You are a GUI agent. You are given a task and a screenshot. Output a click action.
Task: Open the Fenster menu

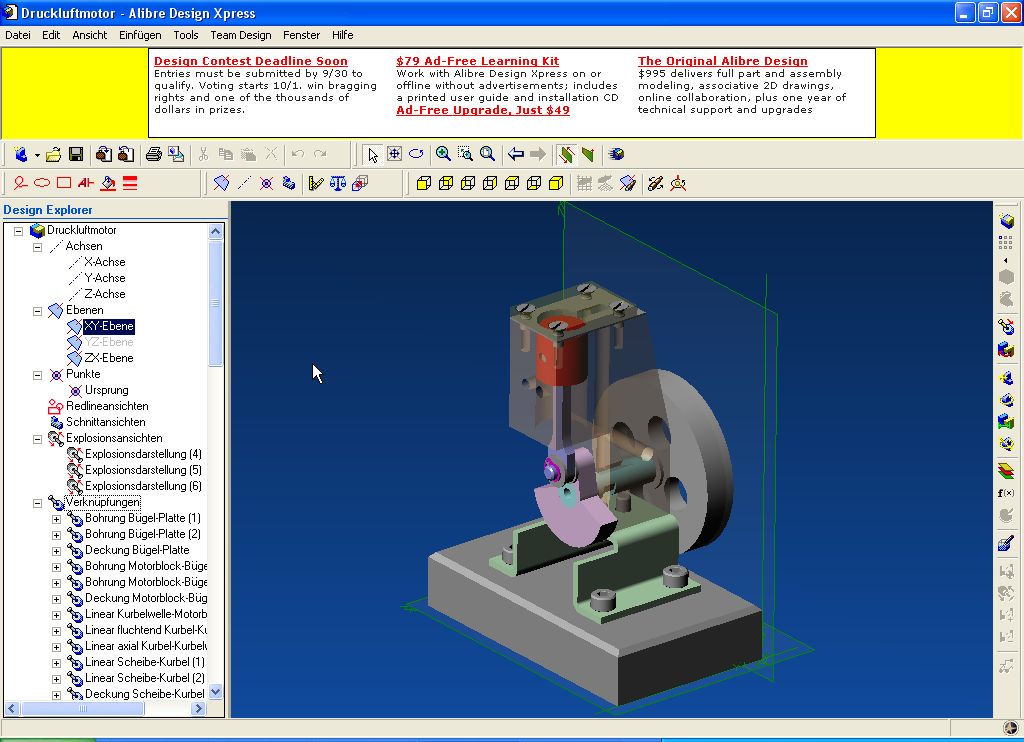point(301,35)
